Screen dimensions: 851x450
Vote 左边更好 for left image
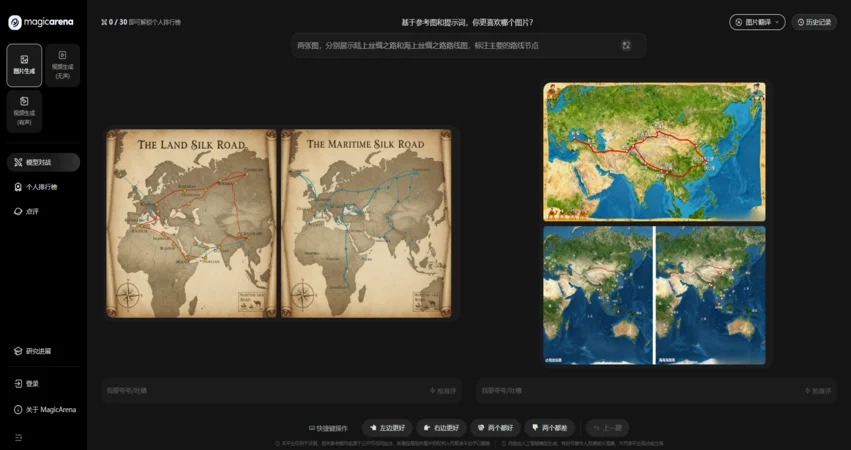pos(386,428)
